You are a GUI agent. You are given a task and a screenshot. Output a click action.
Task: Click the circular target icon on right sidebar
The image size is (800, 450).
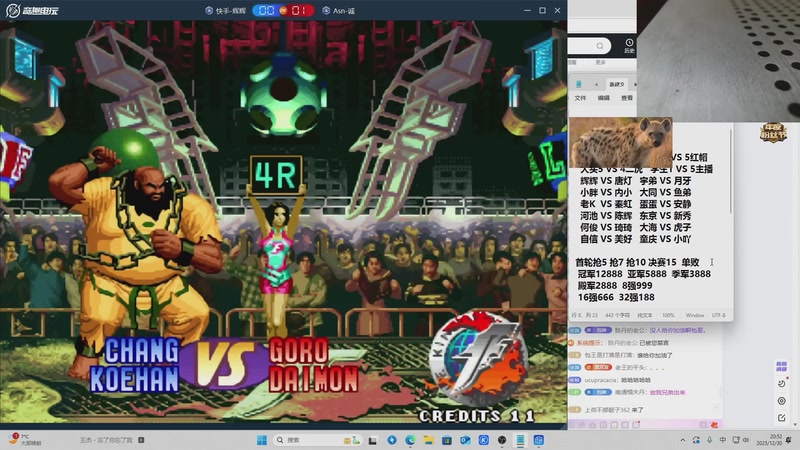pyautogui.click(x=781, y=401)
